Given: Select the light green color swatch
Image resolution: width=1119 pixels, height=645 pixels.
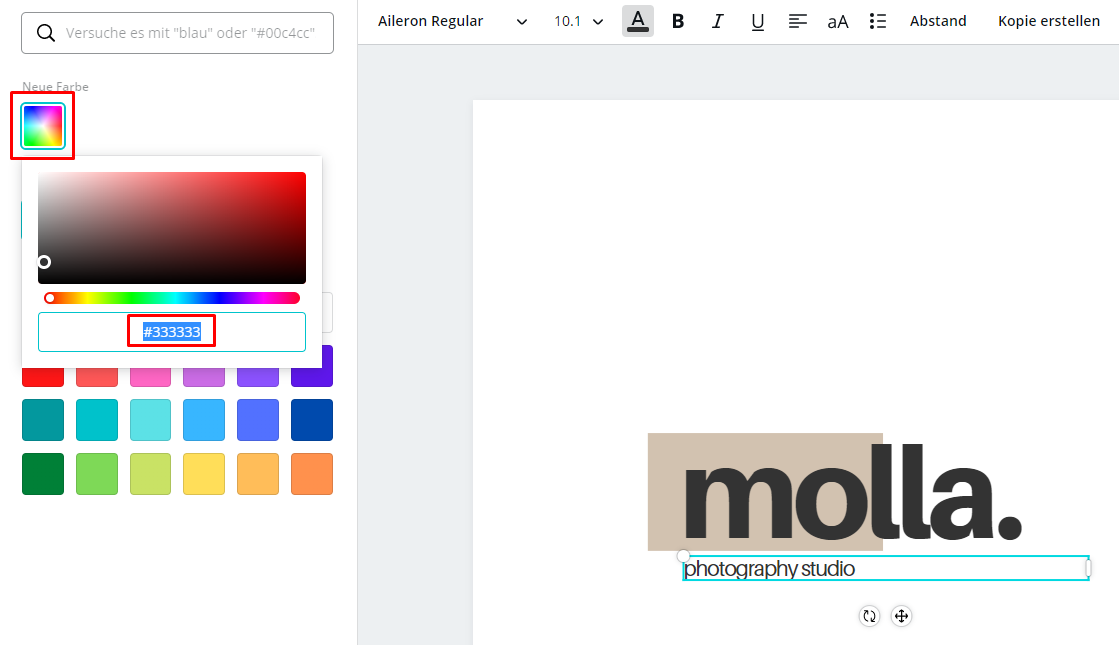Looking at the screenshot, I should point(97,474).
